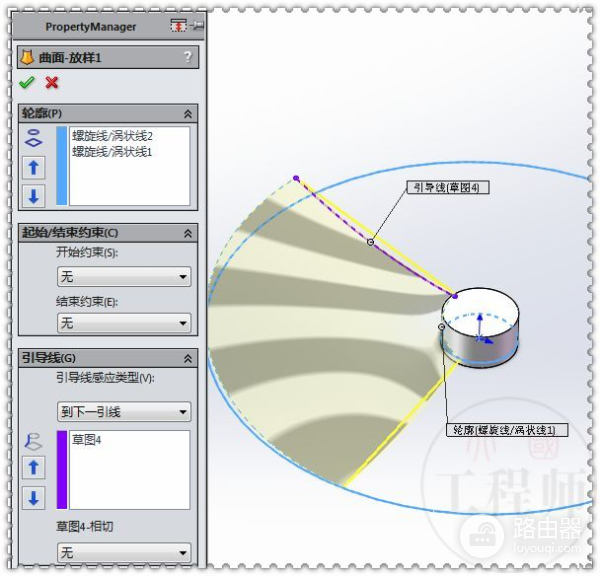The height and width of the screenshot is (576, 600).
Task: Click the profile selection icon in 轮廓
Action: (34, 138)
